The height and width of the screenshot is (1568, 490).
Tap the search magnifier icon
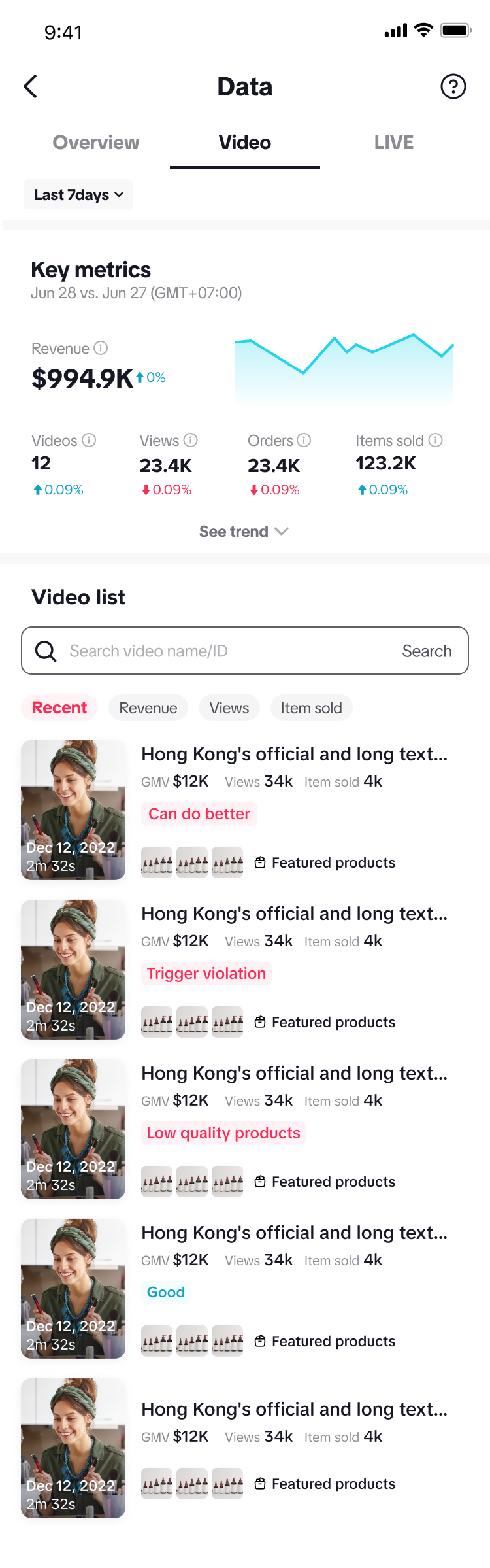46,651
